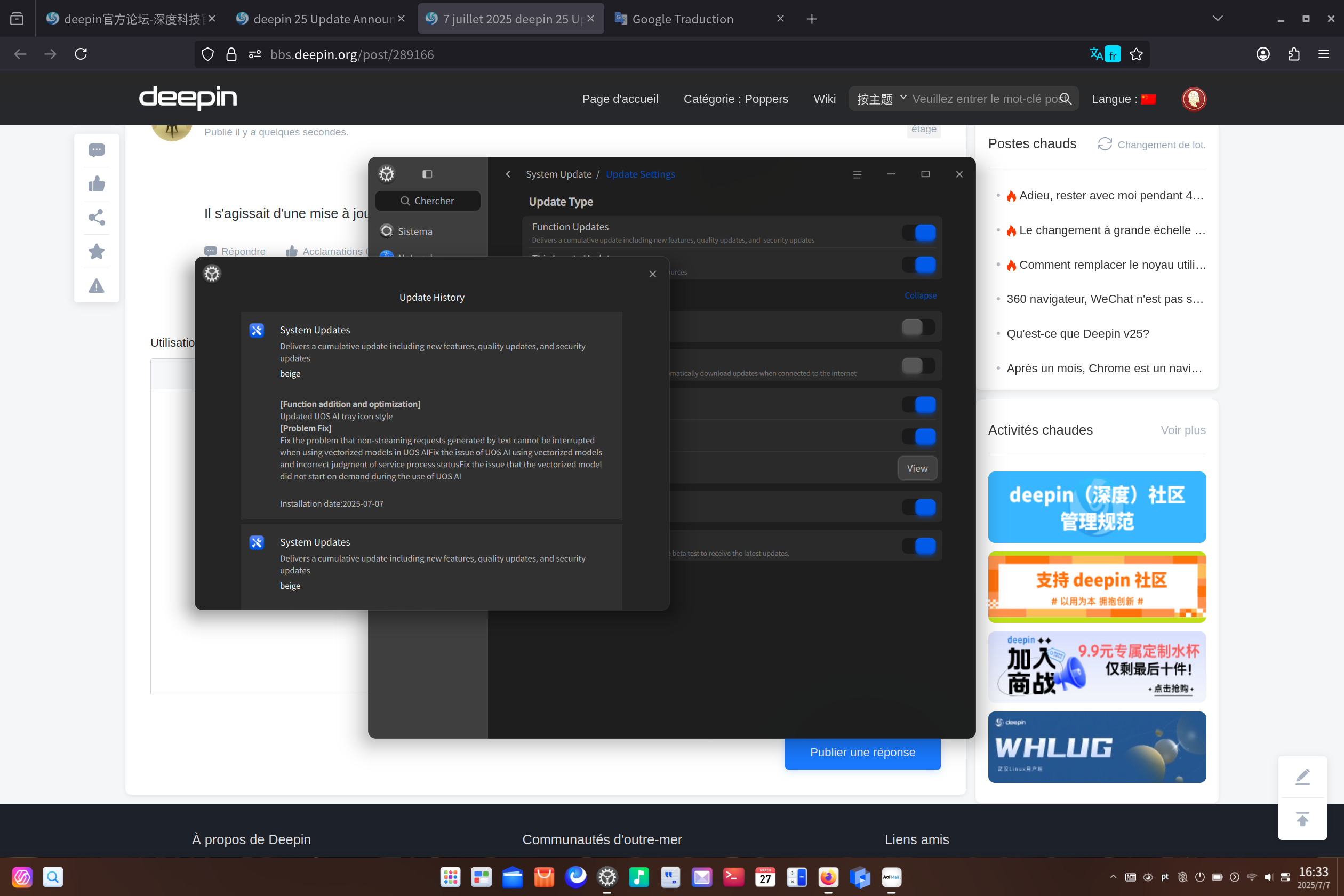Image resolution: width=1344 pixels, height=896 pixels.
Task: Click the edit pencil floating button
Action: coord(1302,777)
